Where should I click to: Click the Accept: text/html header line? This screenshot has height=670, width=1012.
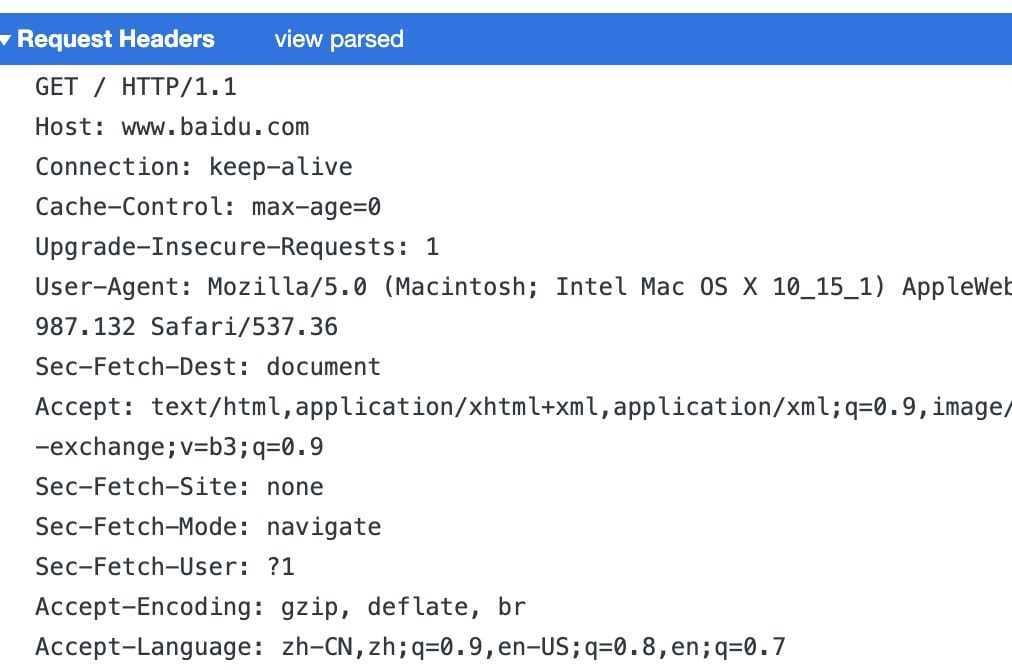523,407
